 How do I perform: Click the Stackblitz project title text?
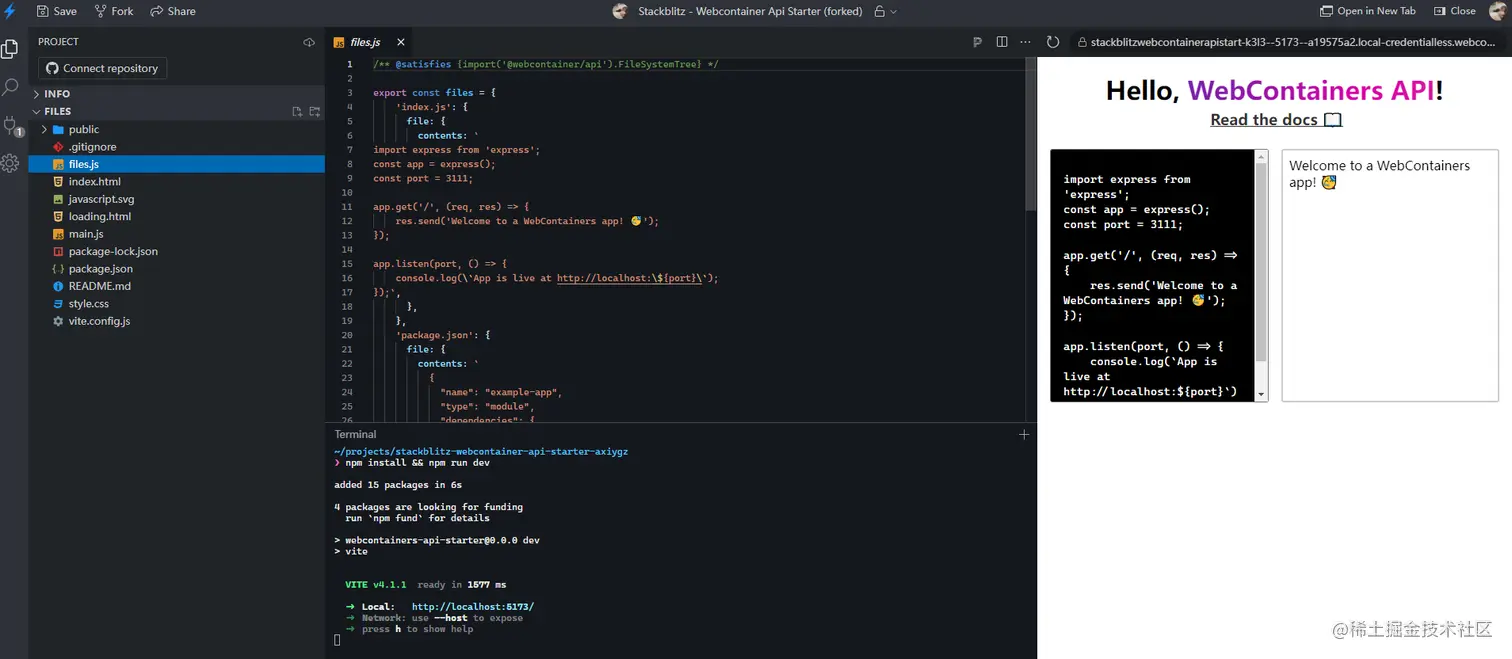click(x=751, y=11)
